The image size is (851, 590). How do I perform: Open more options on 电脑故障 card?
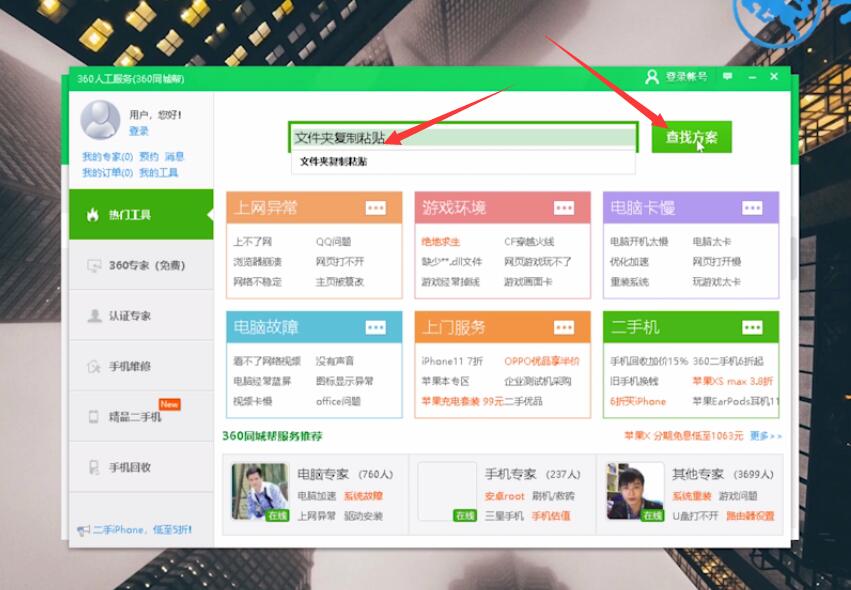coord(376,327)
